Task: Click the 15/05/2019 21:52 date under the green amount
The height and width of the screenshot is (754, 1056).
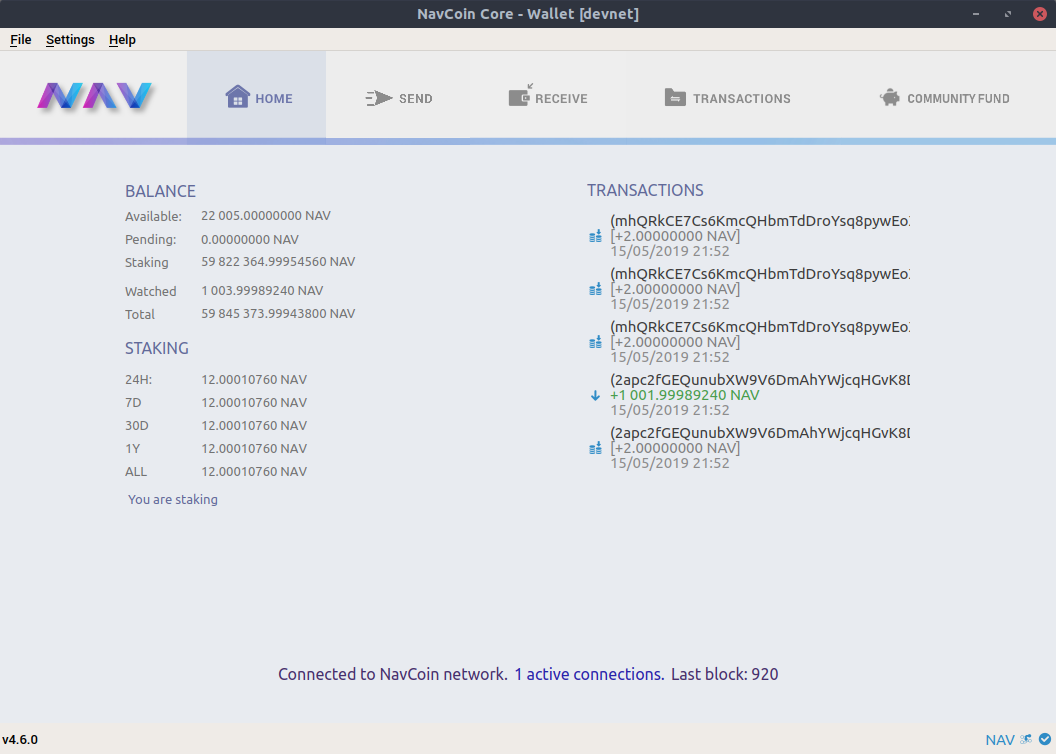Action: click(669, 410)
